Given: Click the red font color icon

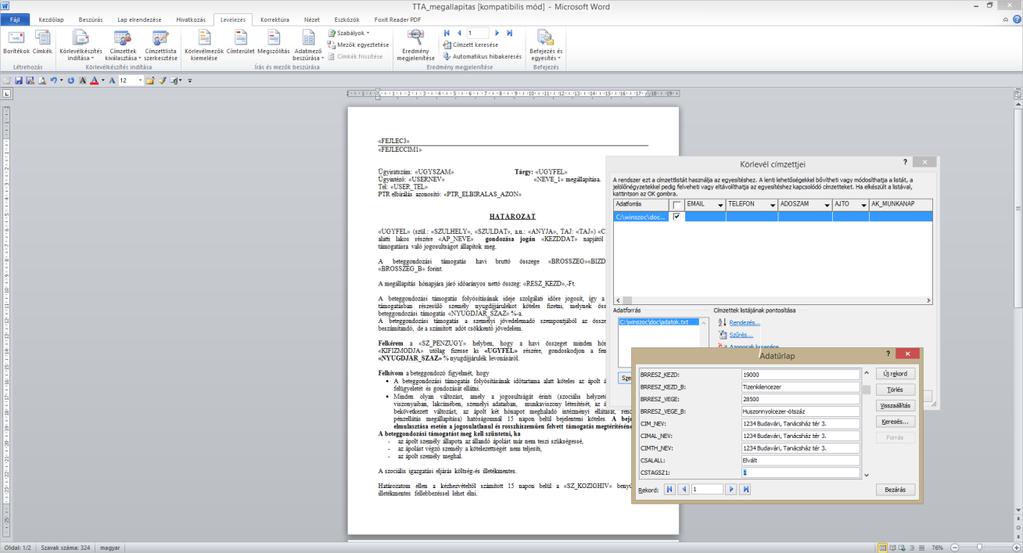Looking at the screenshot, I should [94, 81].
